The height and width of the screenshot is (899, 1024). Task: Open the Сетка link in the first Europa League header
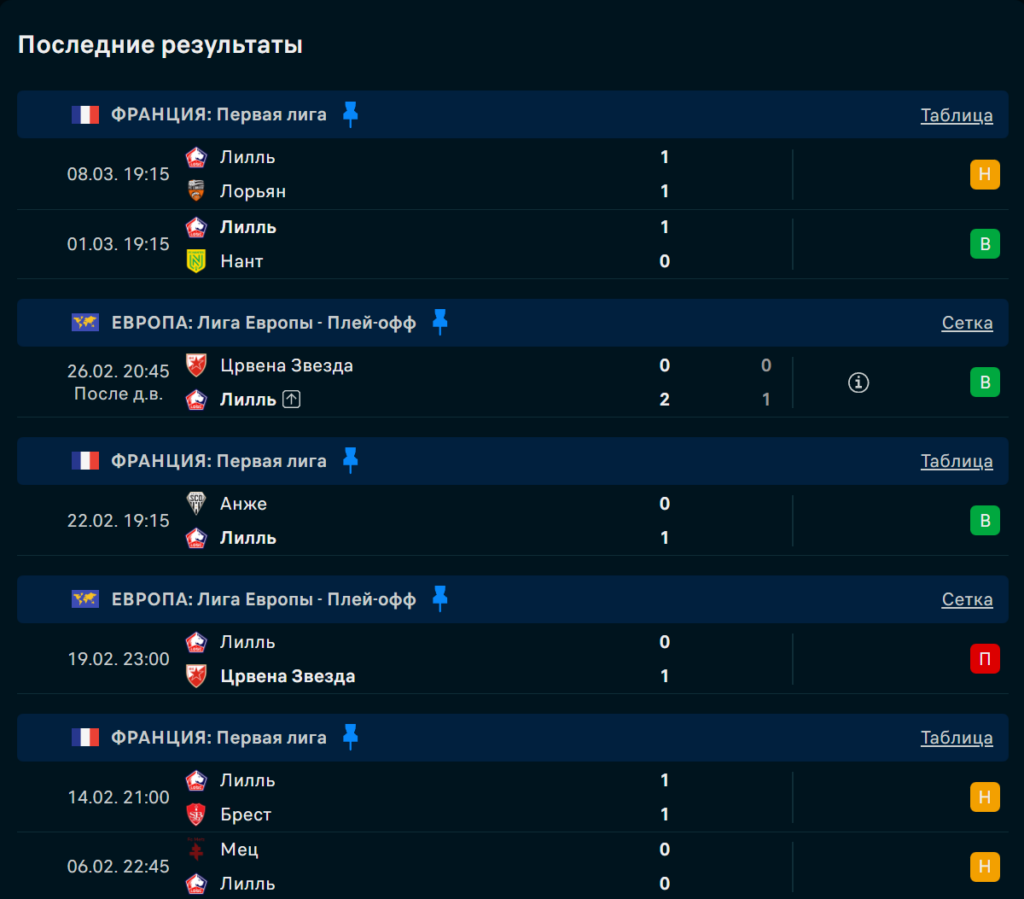[967, 323]
